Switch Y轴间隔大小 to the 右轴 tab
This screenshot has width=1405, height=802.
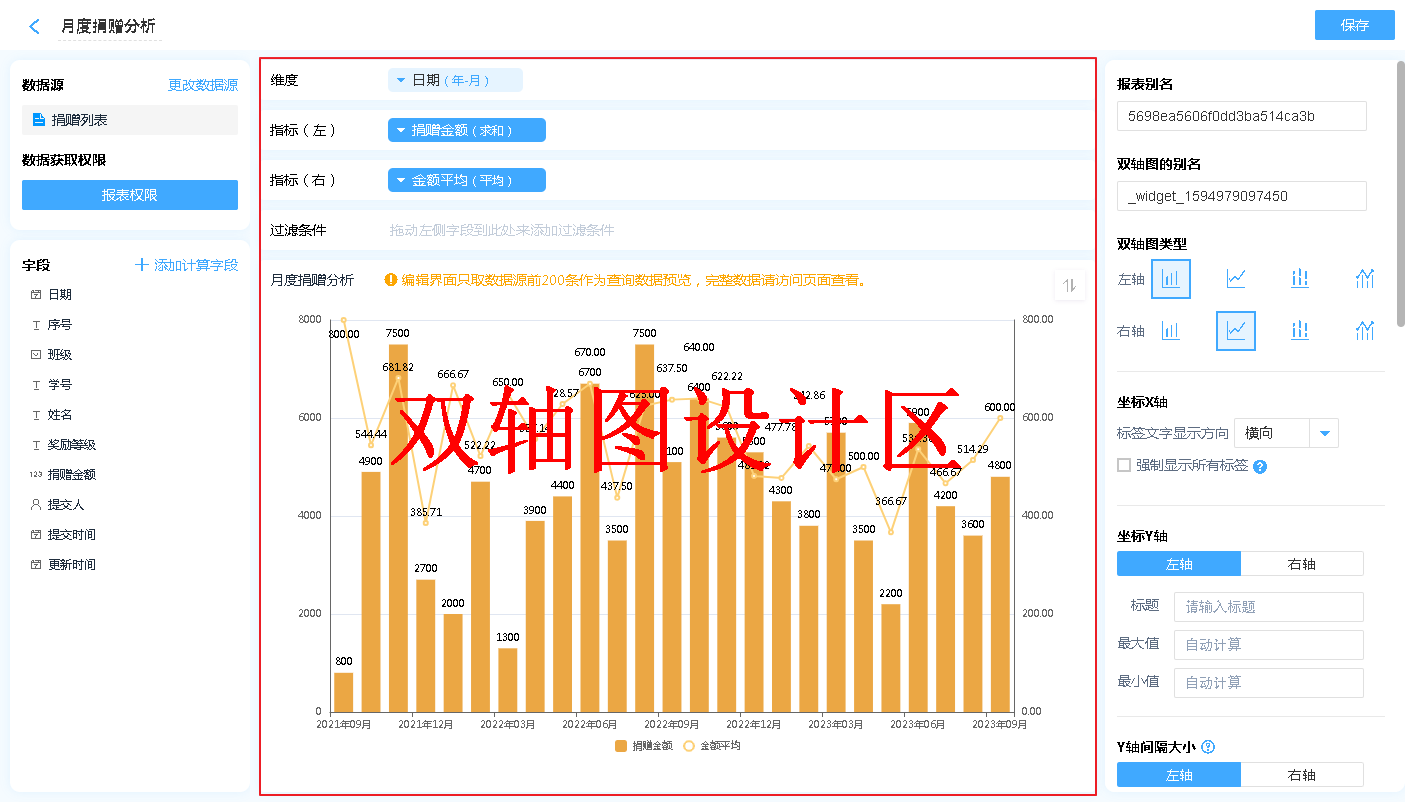tap(1301, 775)
